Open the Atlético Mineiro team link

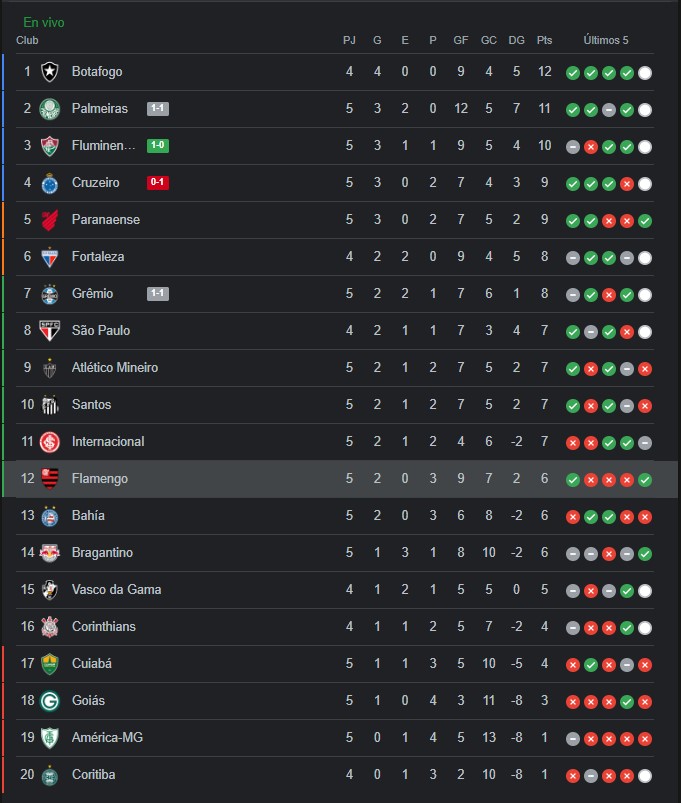click(x=115, y=368)
